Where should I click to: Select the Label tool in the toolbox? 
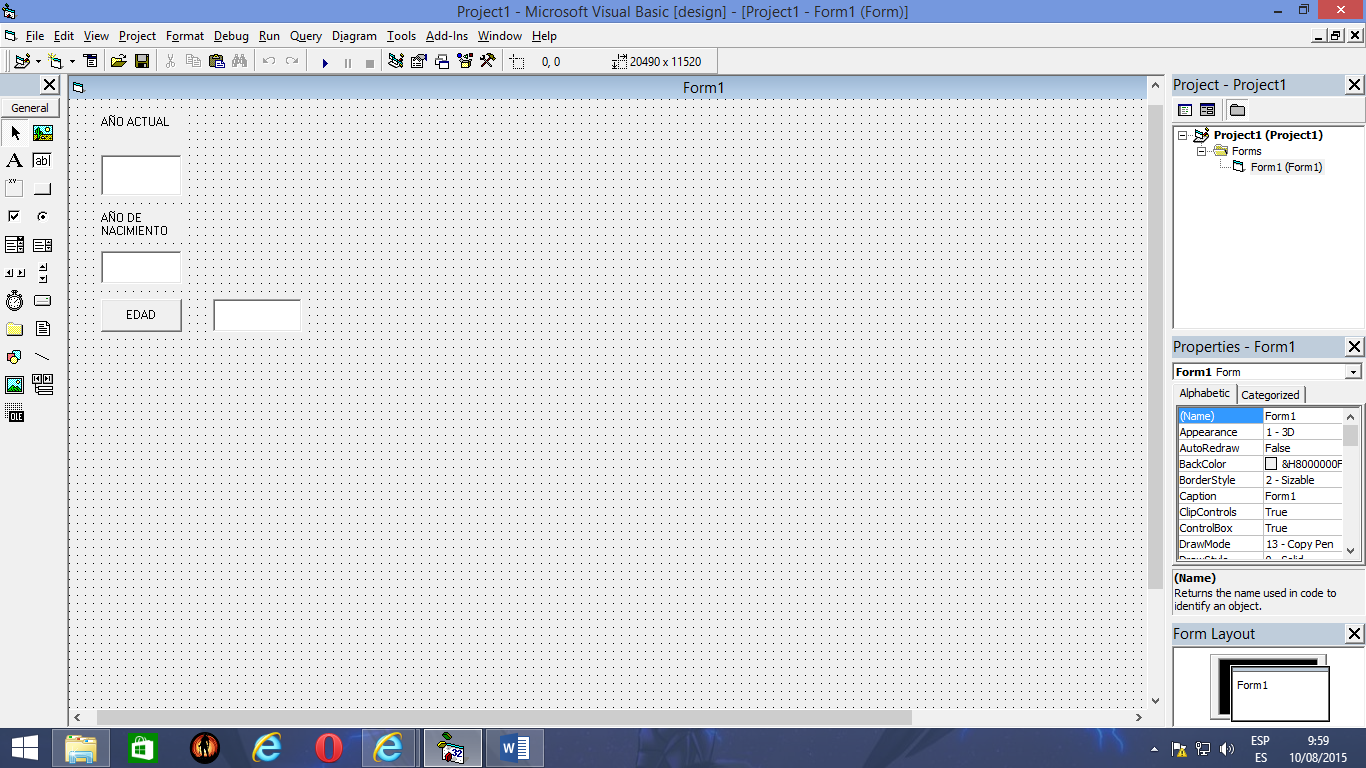point(14,160)
